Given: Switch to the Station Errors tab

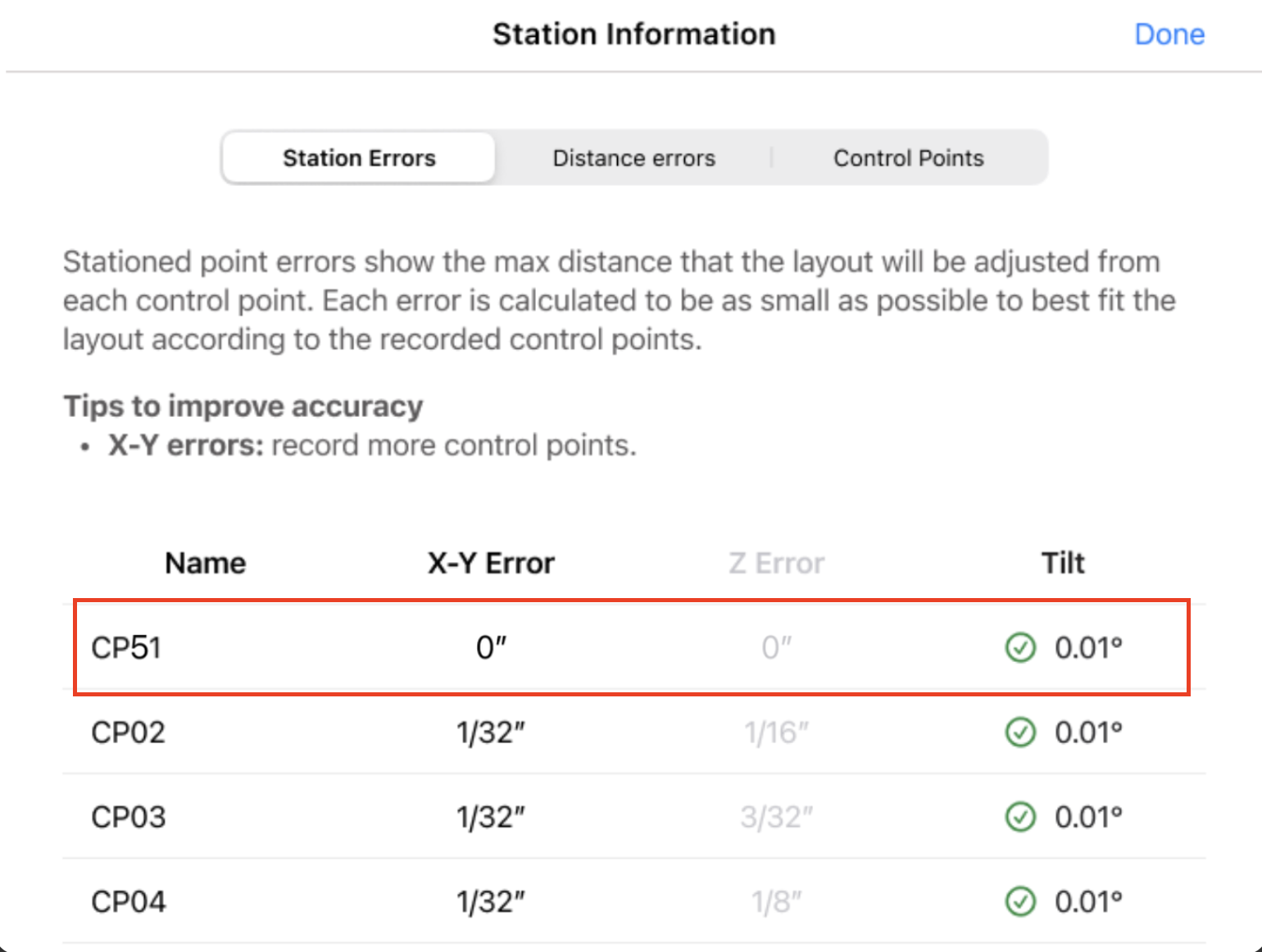Looking at the screenshot, I should pos(359,157).
